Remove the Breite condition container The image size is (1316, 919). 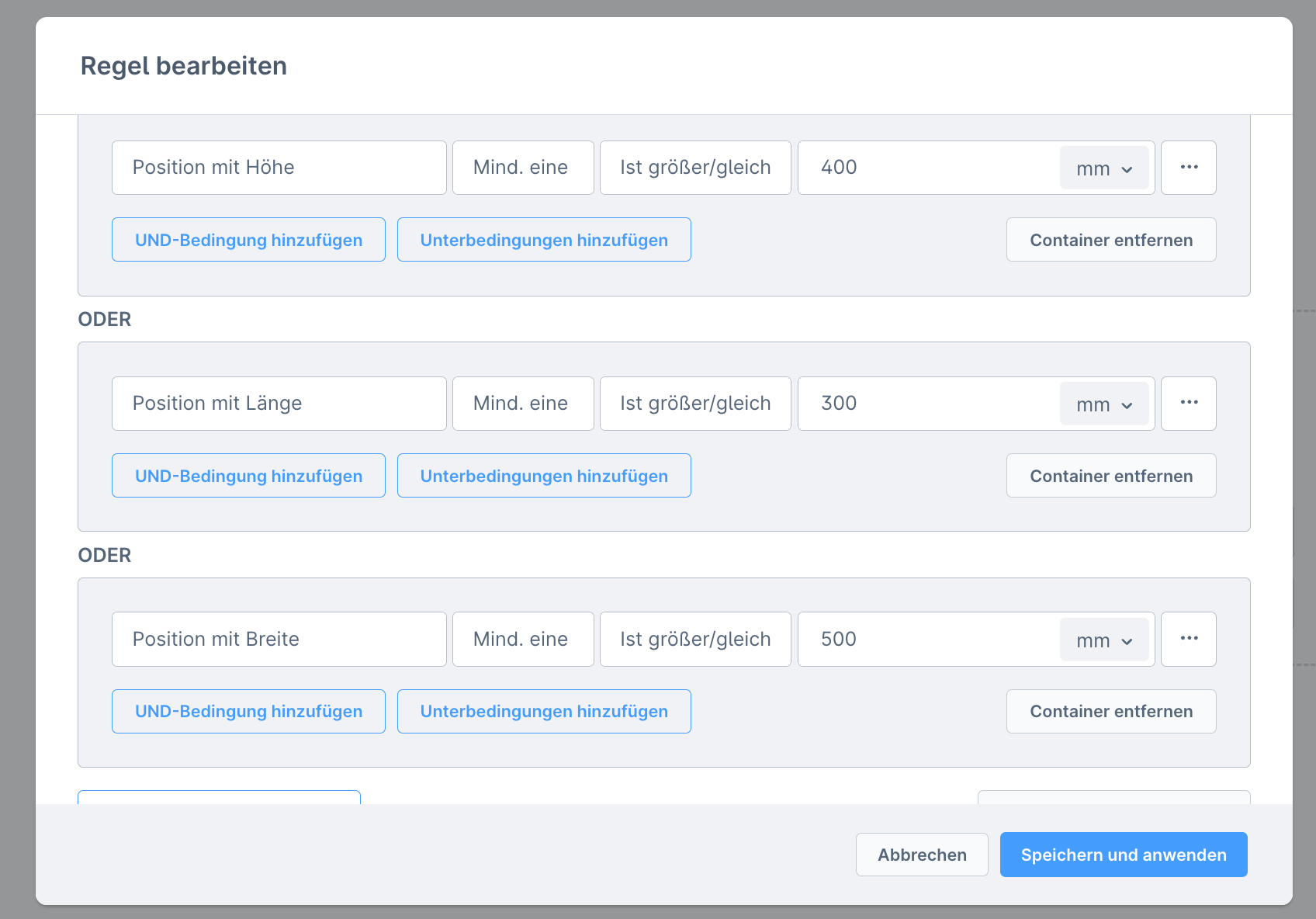click(1110, 712)
